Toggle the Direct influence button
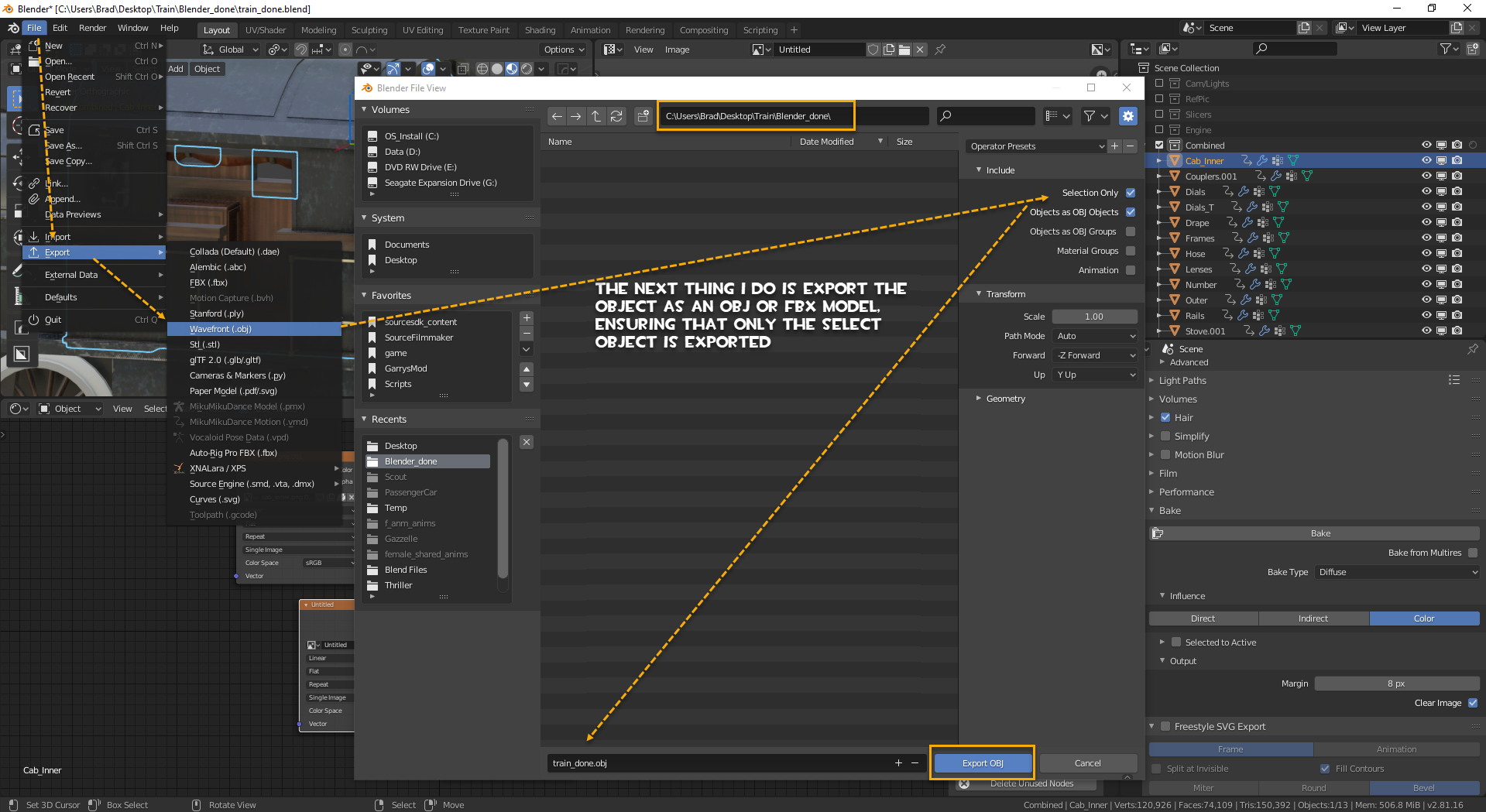Image resolution: width=1486 pixels, height=812 pixels. click(x=1203, y=618)
